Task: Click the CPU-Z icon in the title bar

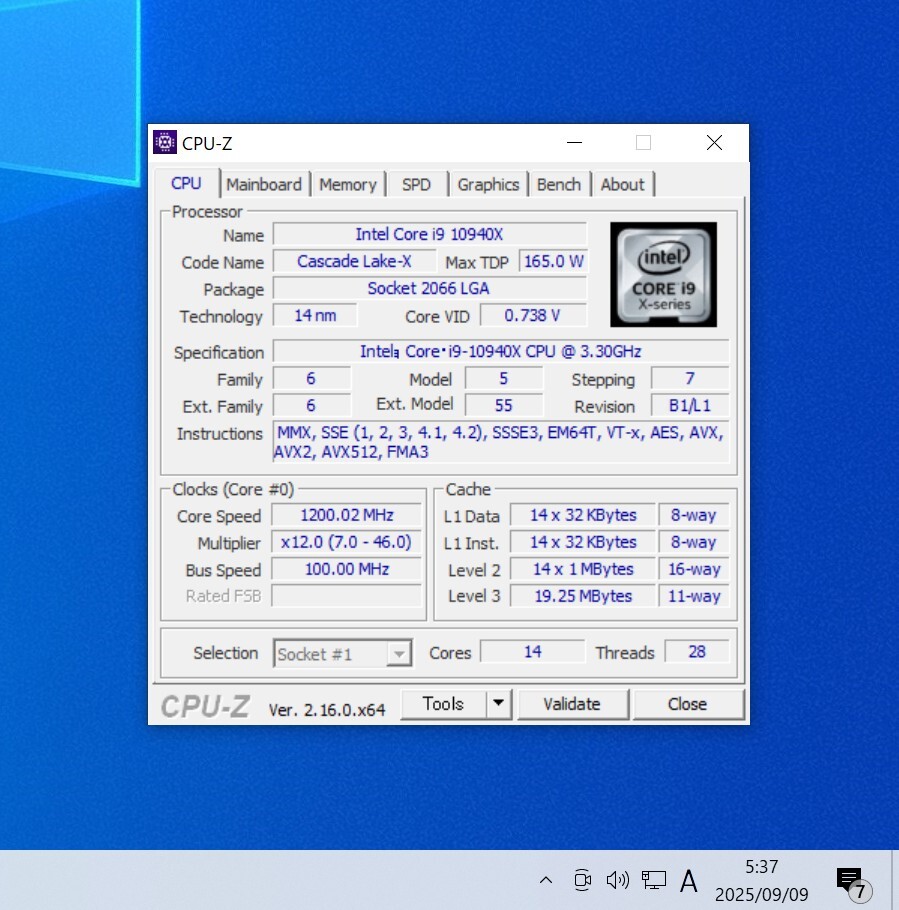Action: pos(164,142)
